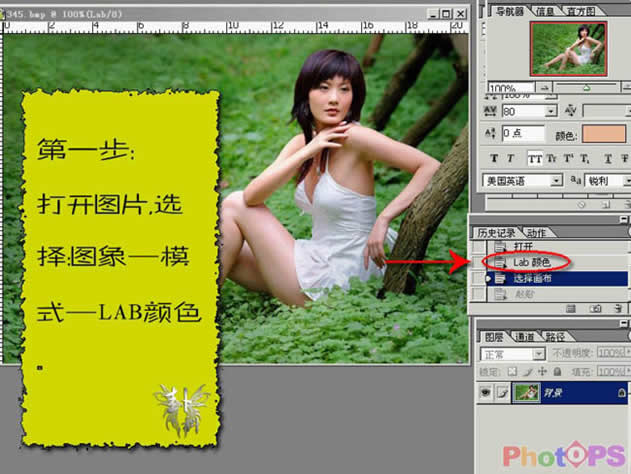Open the anti-aliasing dropdown 锐利
The image size is (631, 474).
click(x=608, y=181)
